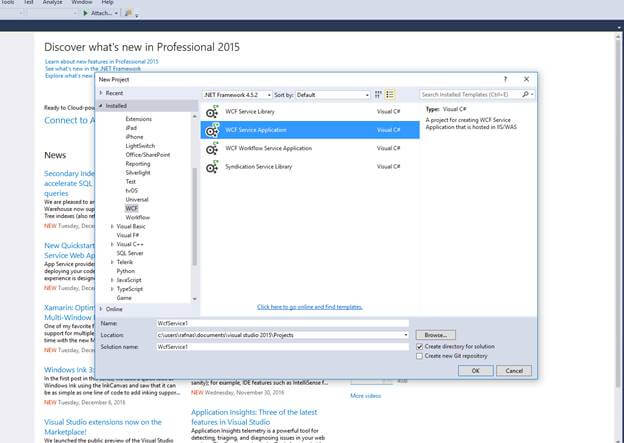
Task: Open help for New Project dialog
Action: 505,79
